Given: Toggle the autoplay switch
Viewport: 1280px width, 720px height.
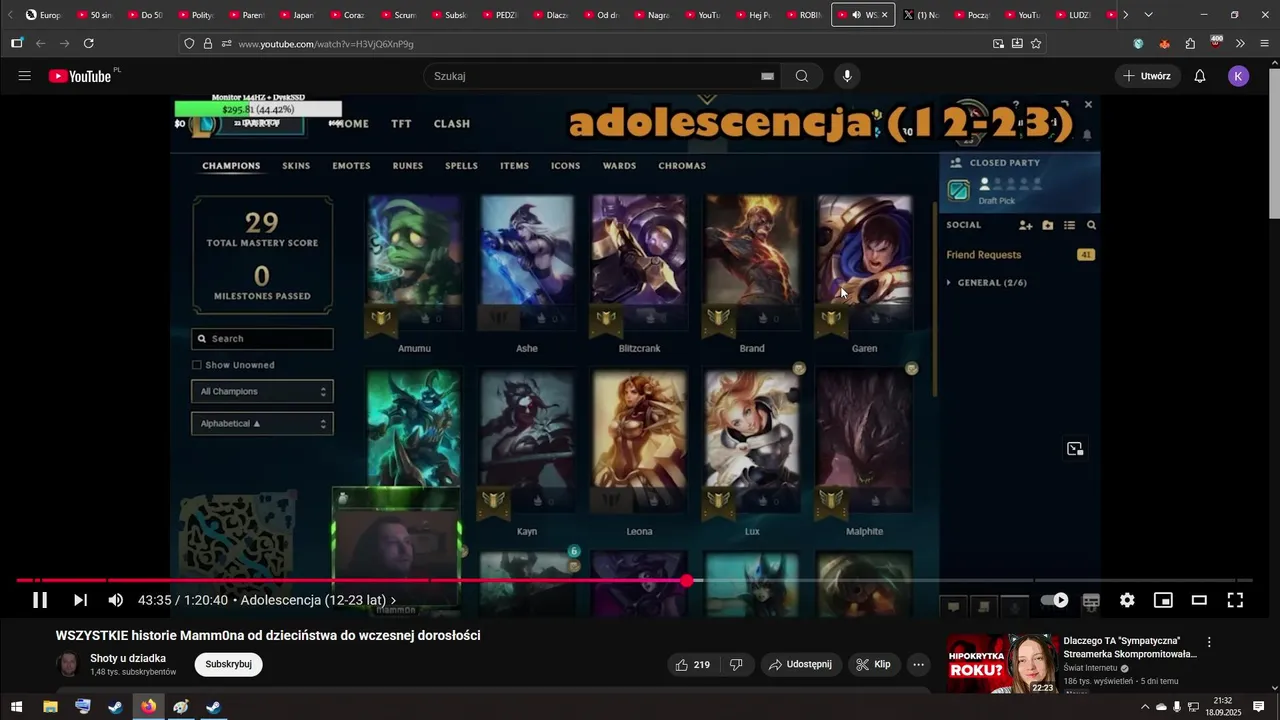Looking at the screenshot, I should (1055, 600).
